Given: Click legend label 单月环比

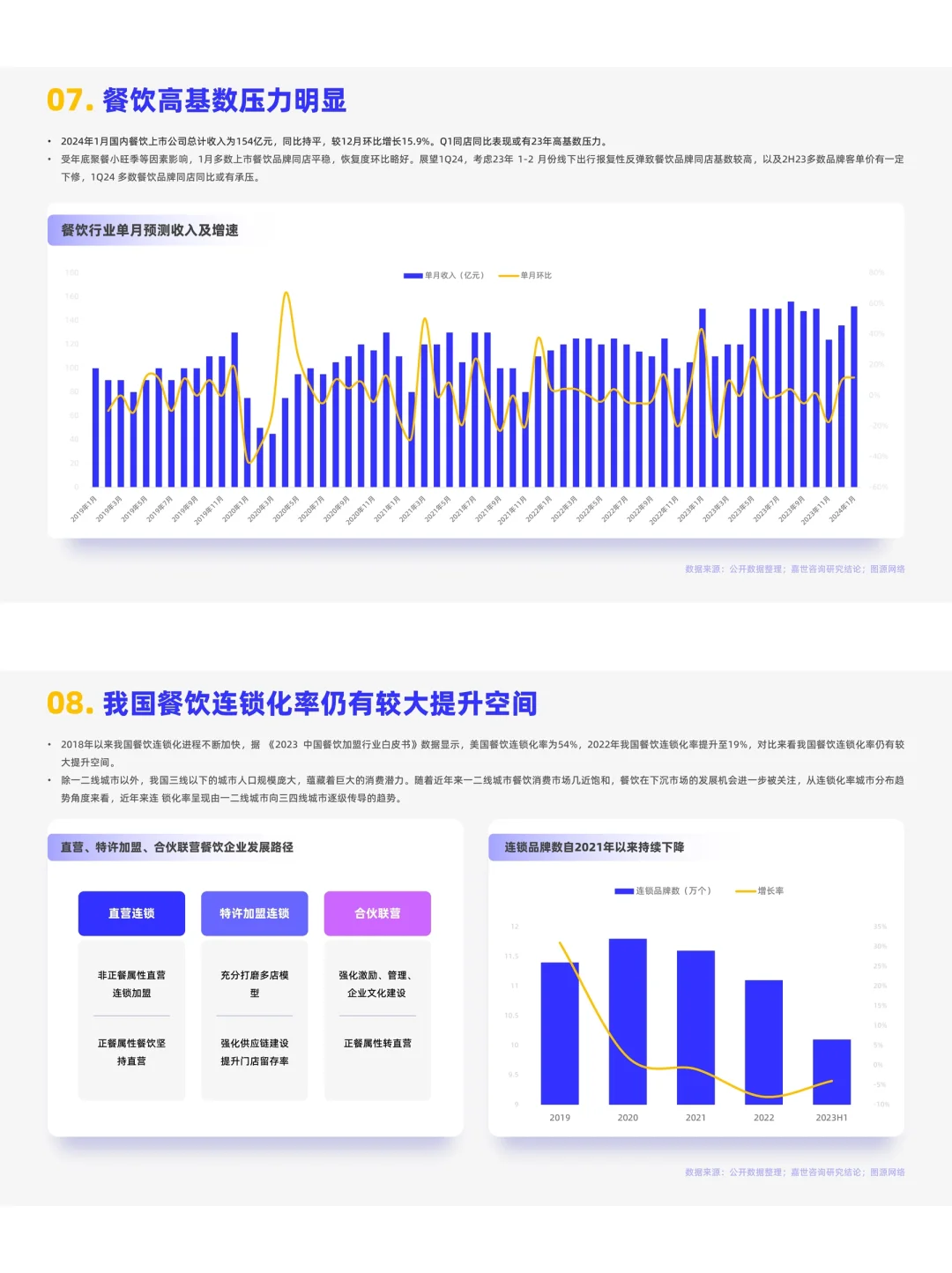Looking at the screenshot, I should click(x=536, y=276).
